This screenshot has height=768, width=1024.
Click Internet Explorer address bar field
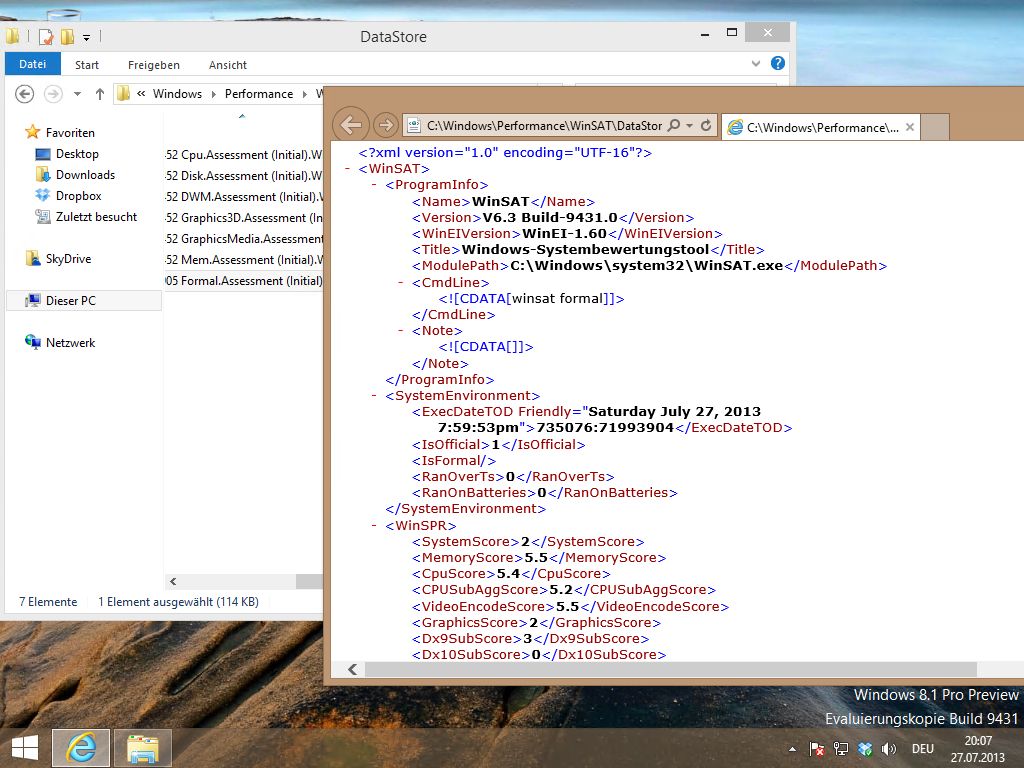pos(544,125)
